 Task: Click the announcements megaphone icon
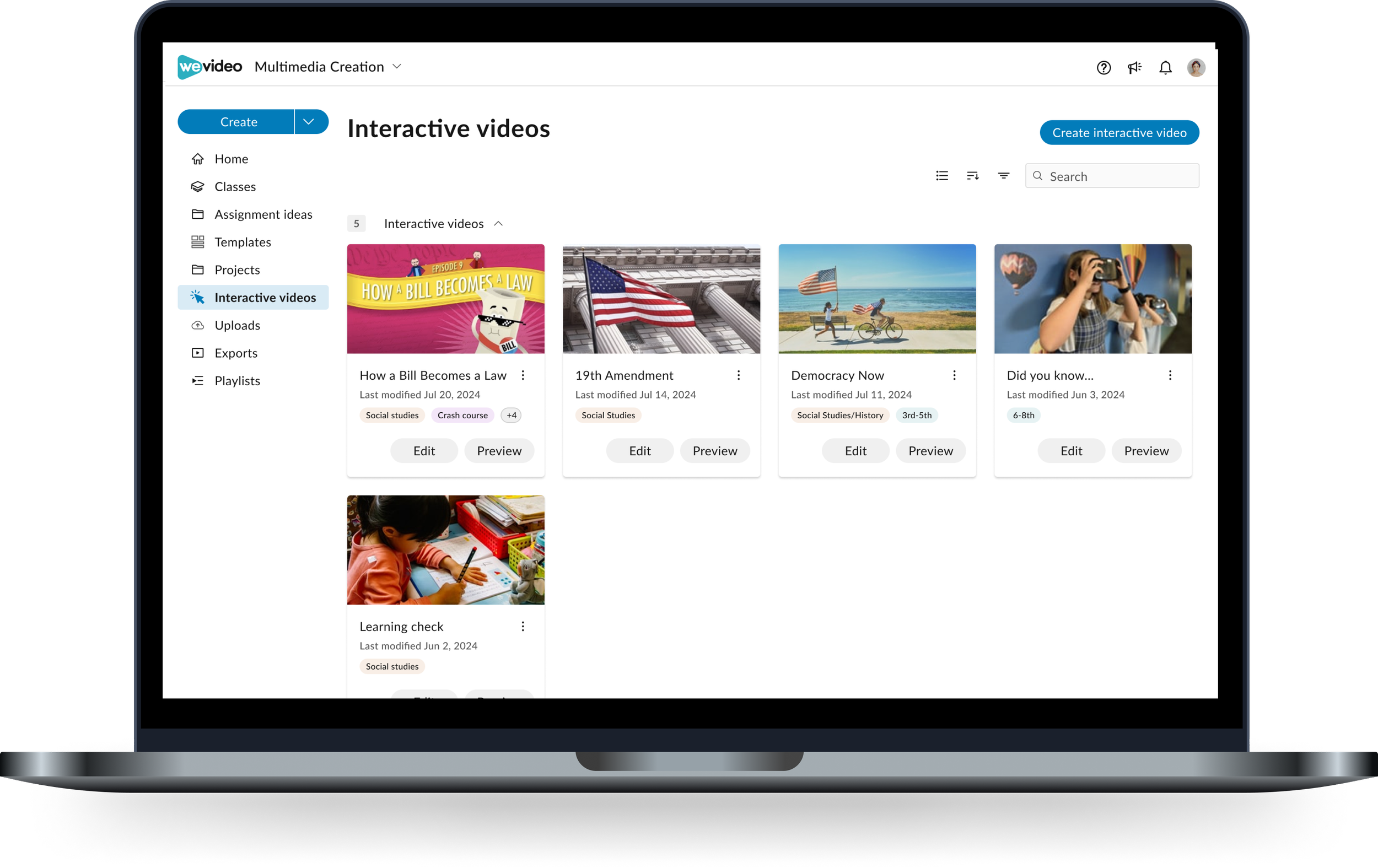[1134, 68]
